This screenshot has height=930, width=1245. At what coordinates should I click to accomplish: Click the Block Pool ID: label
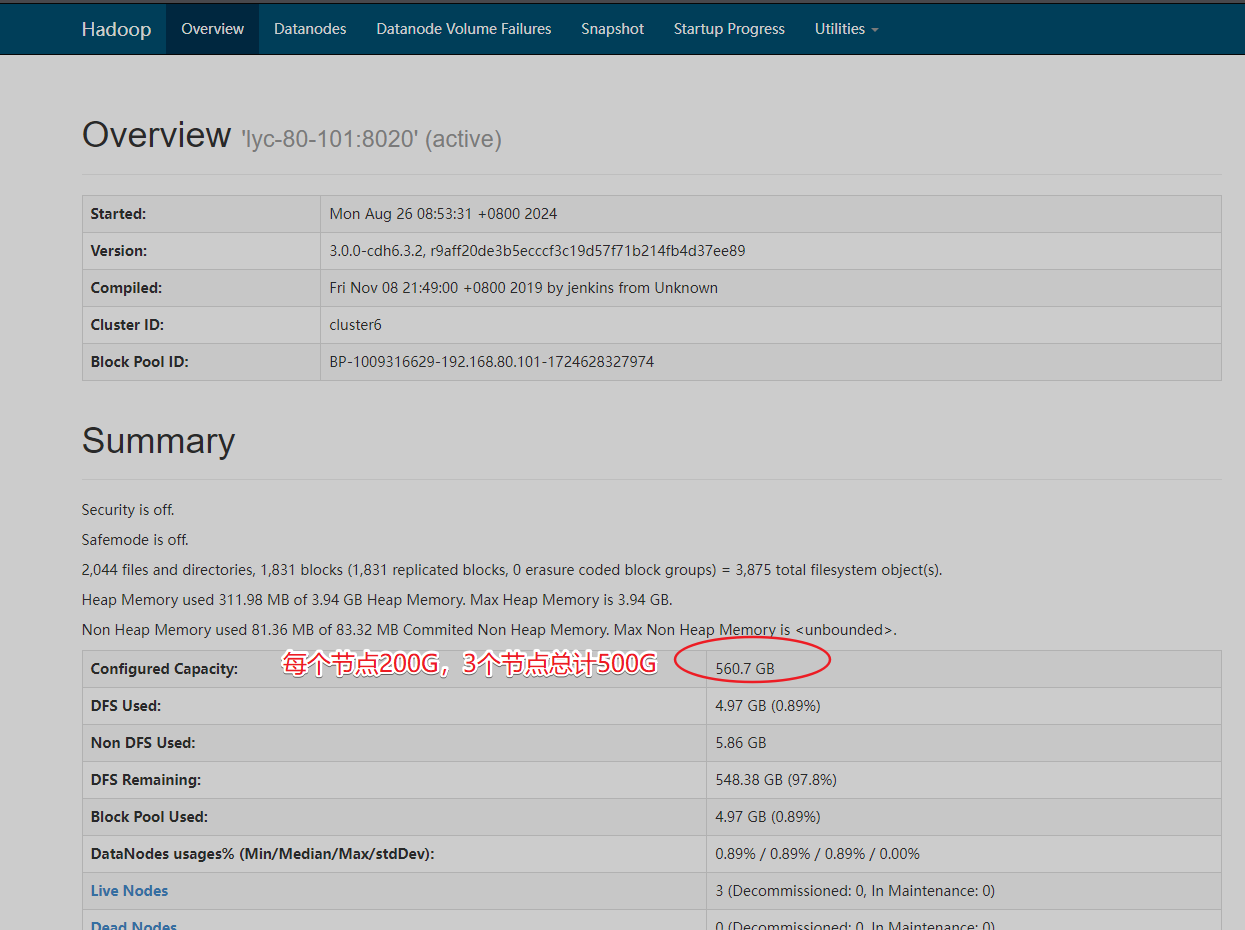click(139, 361)
